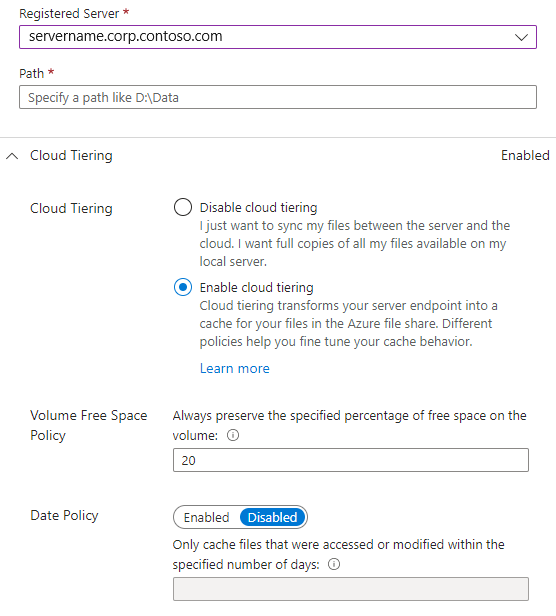Screen dimensions: 556x616
Task: Click the date policy days input field
Action: pyautogui.click(x=351, y=589)
